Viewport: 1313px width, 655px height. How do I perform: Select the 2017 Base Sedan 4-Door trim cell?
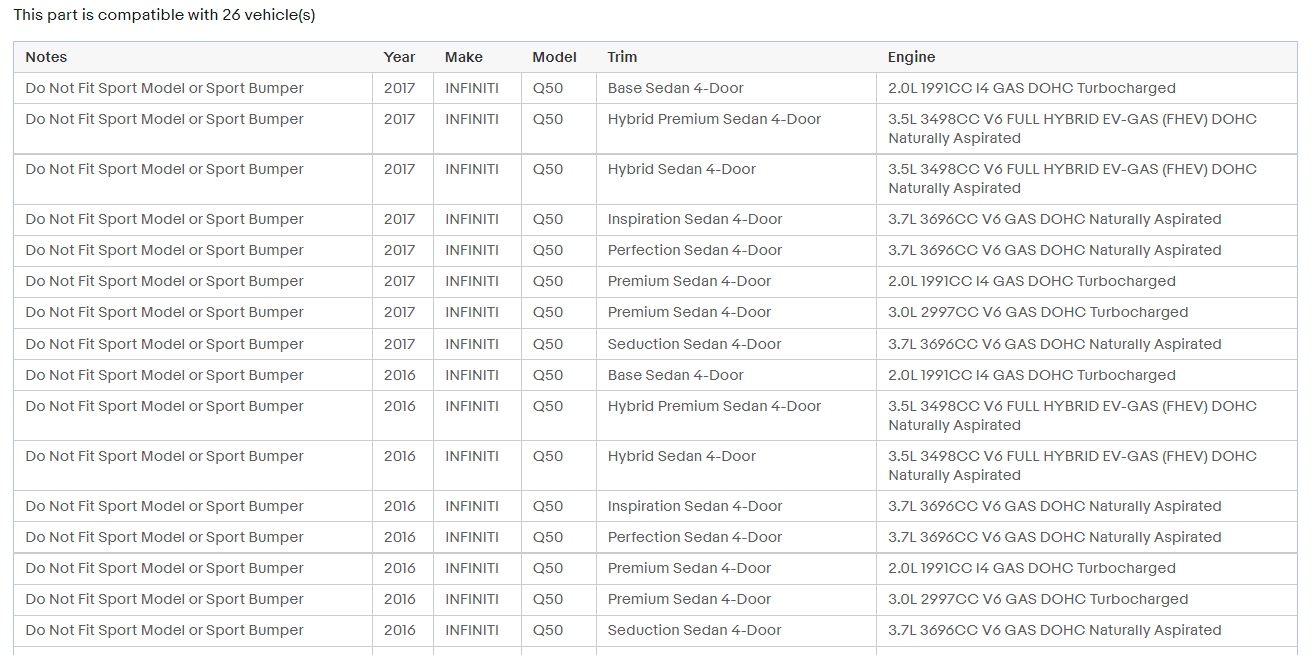[x=676, y=88]
